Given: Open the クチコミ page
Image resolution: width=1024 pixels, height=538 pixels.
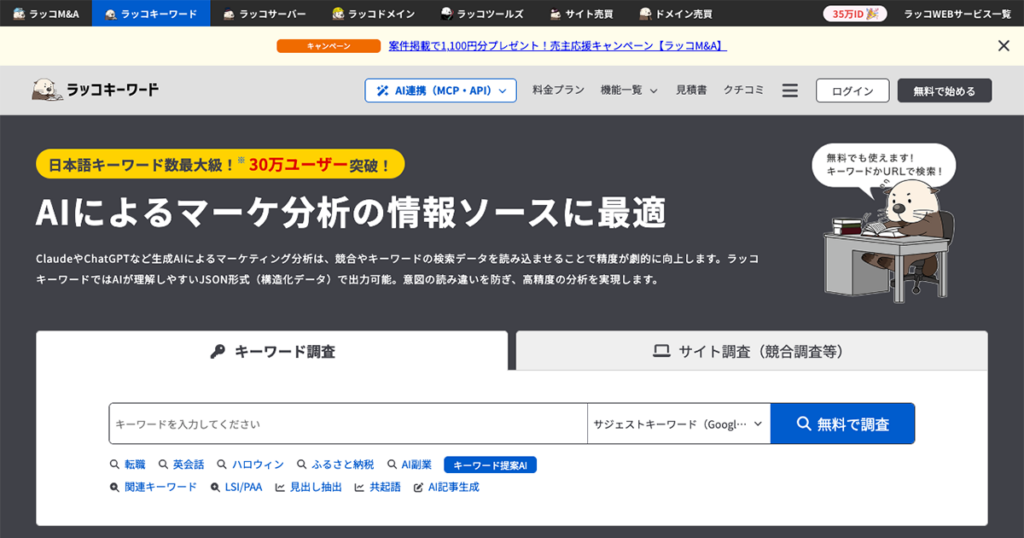Looking at the screenshot, I should [x=743, y=90].
